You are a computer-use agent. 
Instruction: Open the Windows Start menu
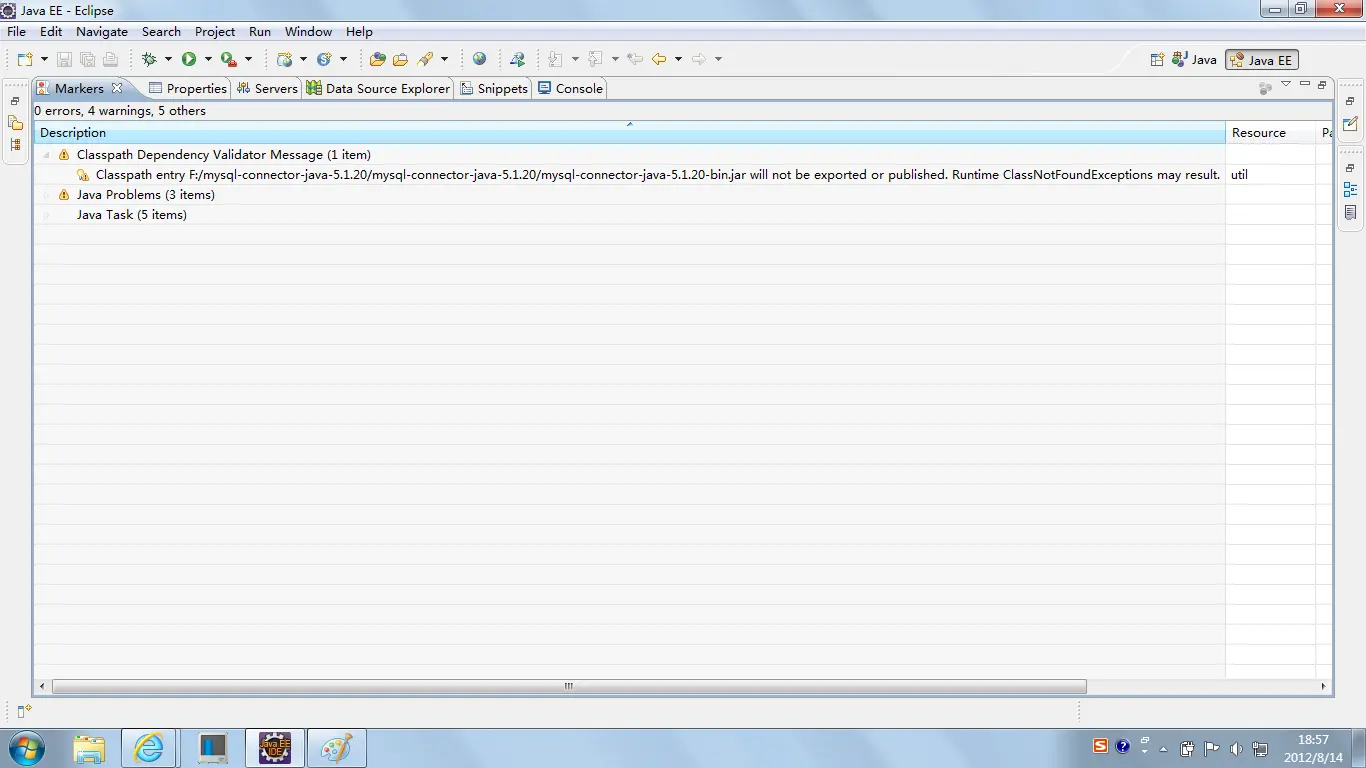[25, 748]
